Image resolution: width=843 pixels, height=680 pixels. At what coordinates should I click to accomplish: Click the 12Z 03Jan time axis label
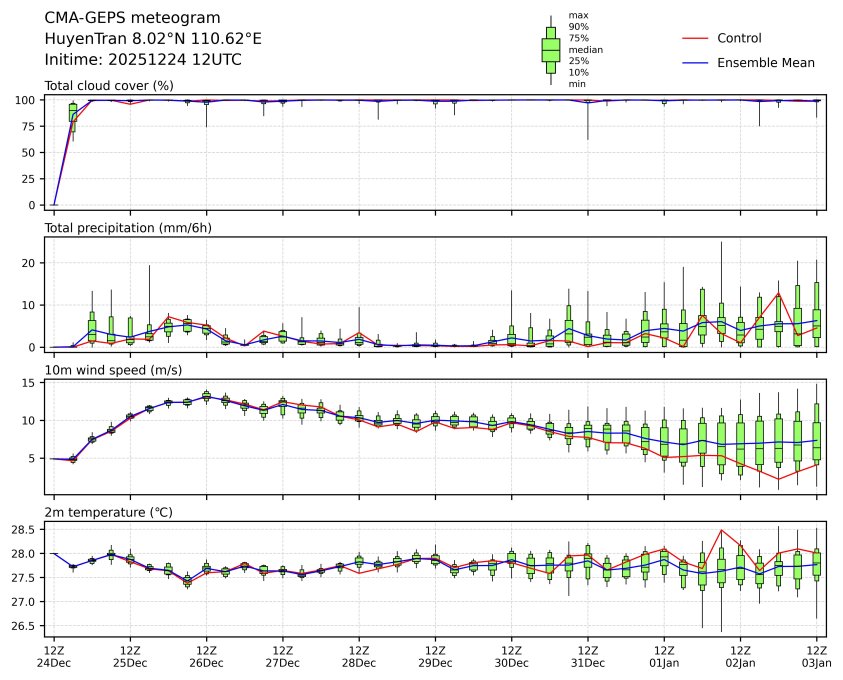[816, 656]
